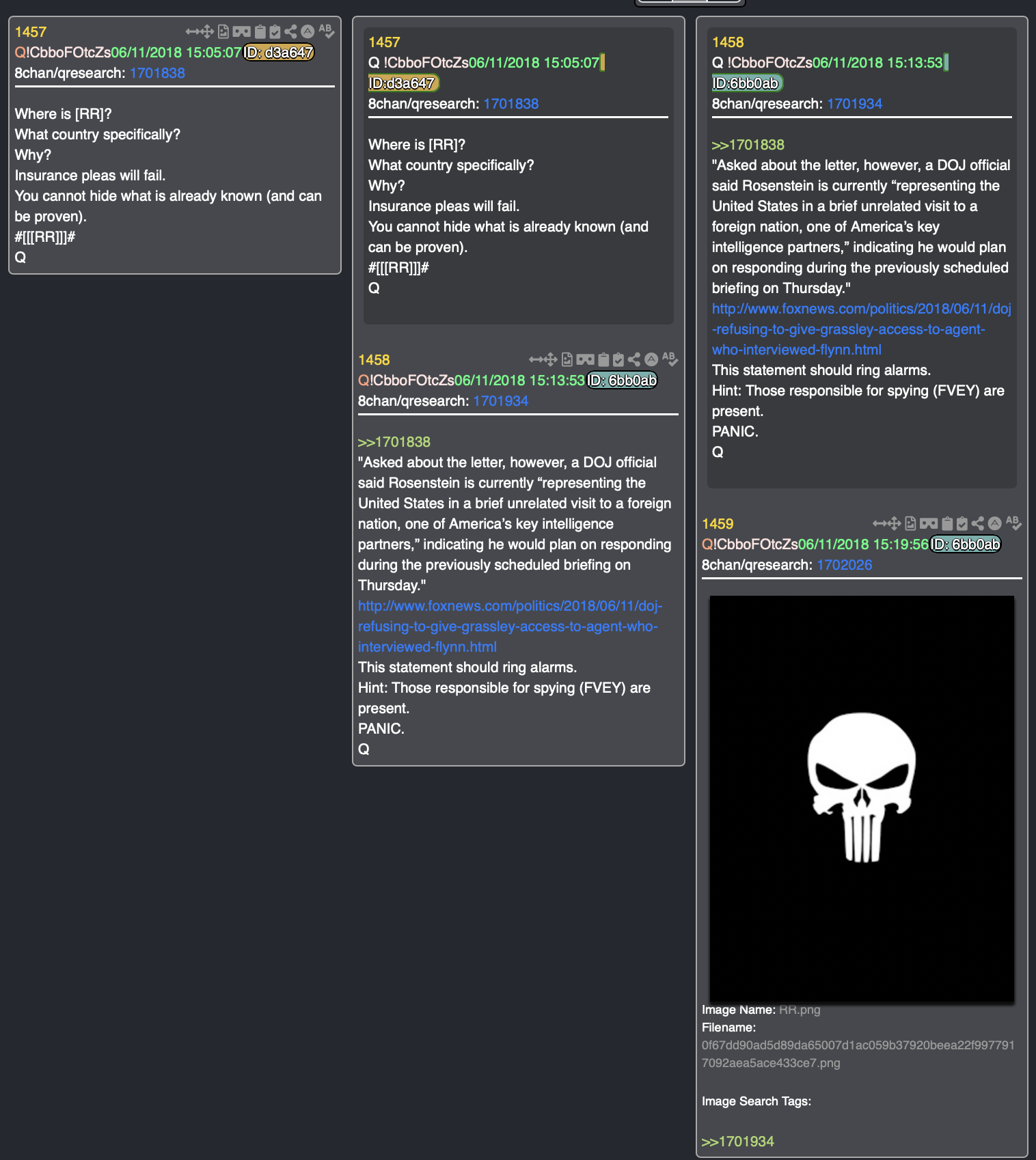Open the 8chan link 1702026 on post 1459
Image resolution: width=1036 pixels, height=1160 pixels.
coord(844,565)
